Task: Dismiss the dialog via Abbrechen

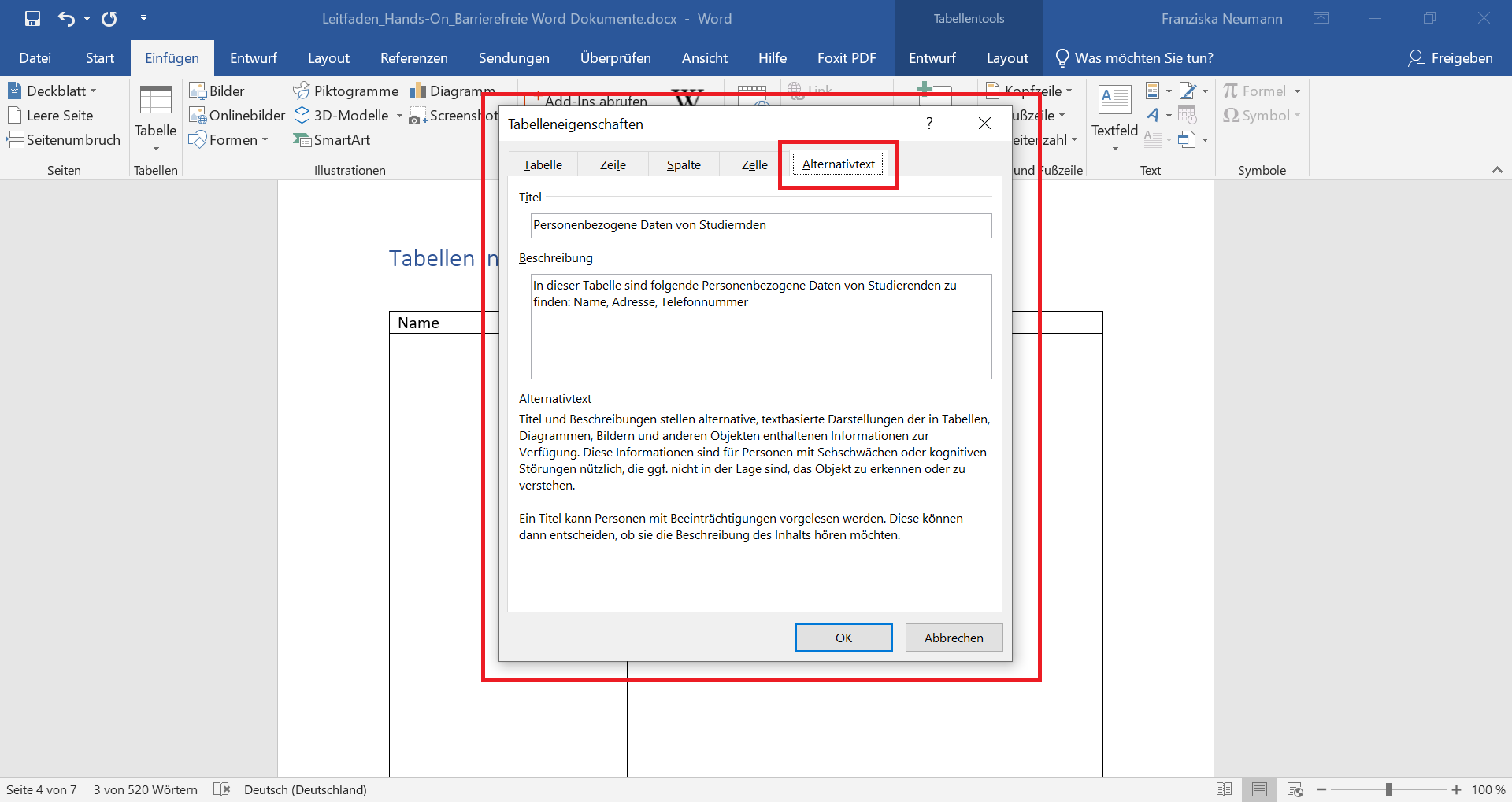Action: pyautogui.click(x=953, y=638)
